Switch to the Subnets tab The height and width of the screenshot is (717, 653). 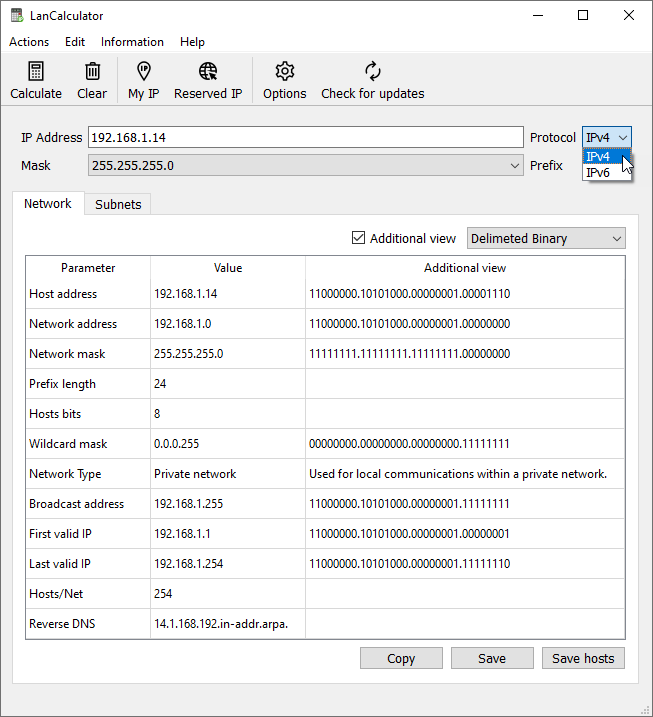coord(118,204)
